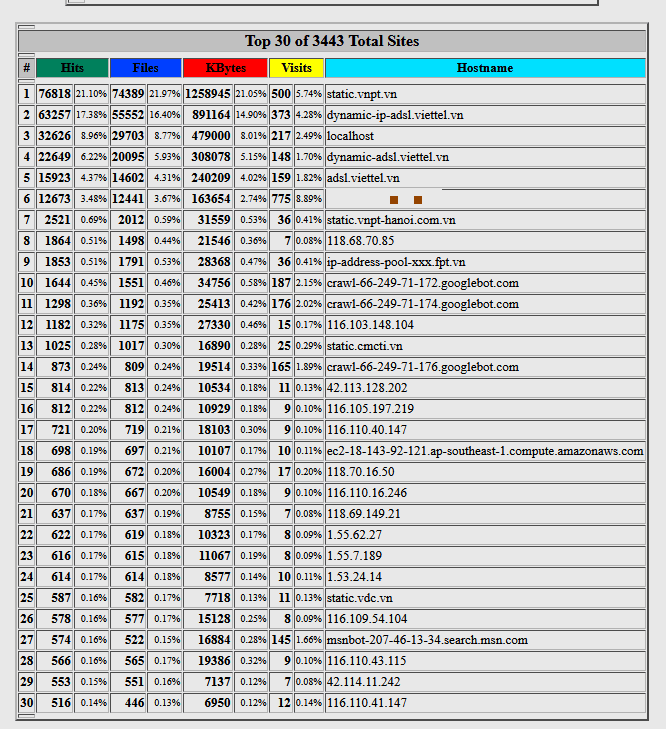Click the right brown square in row 6
666x729 pixels.
click(418, 200)
